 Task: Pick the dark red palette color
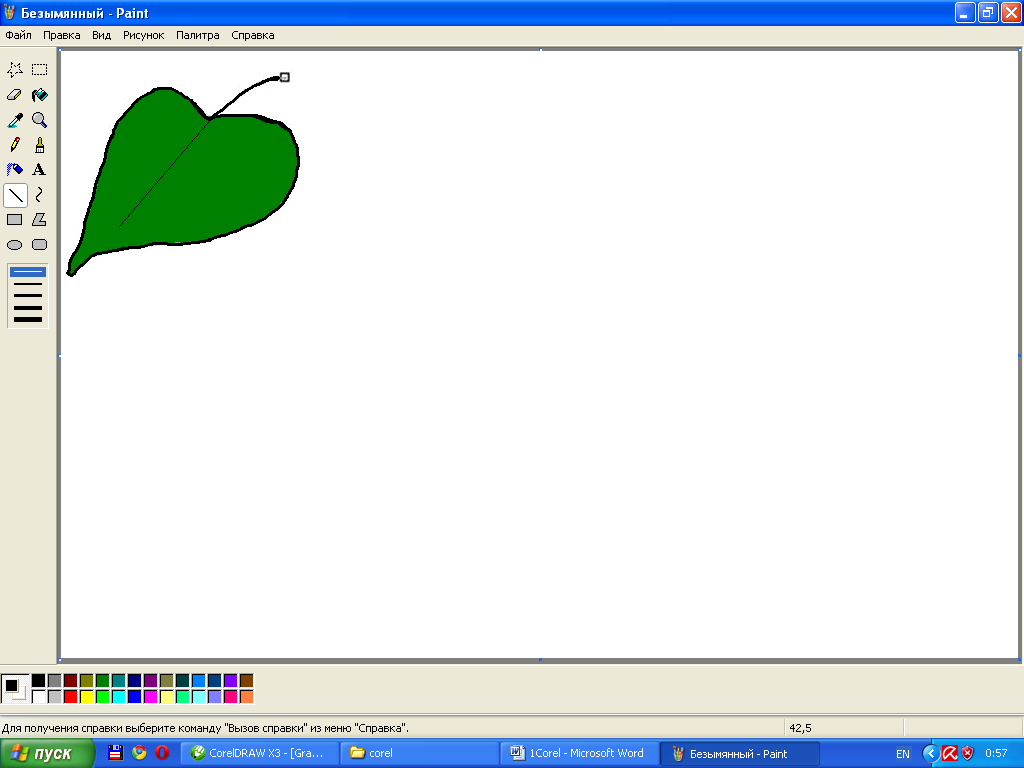(71, 680)
